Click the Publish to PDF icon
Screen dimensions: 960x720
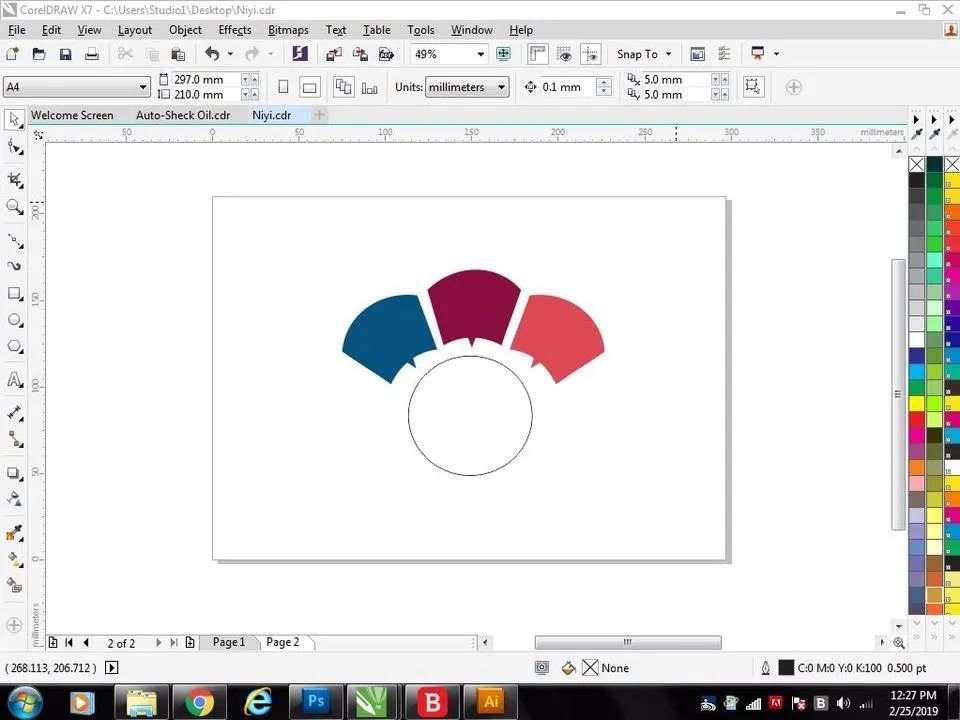click(386, 54)
